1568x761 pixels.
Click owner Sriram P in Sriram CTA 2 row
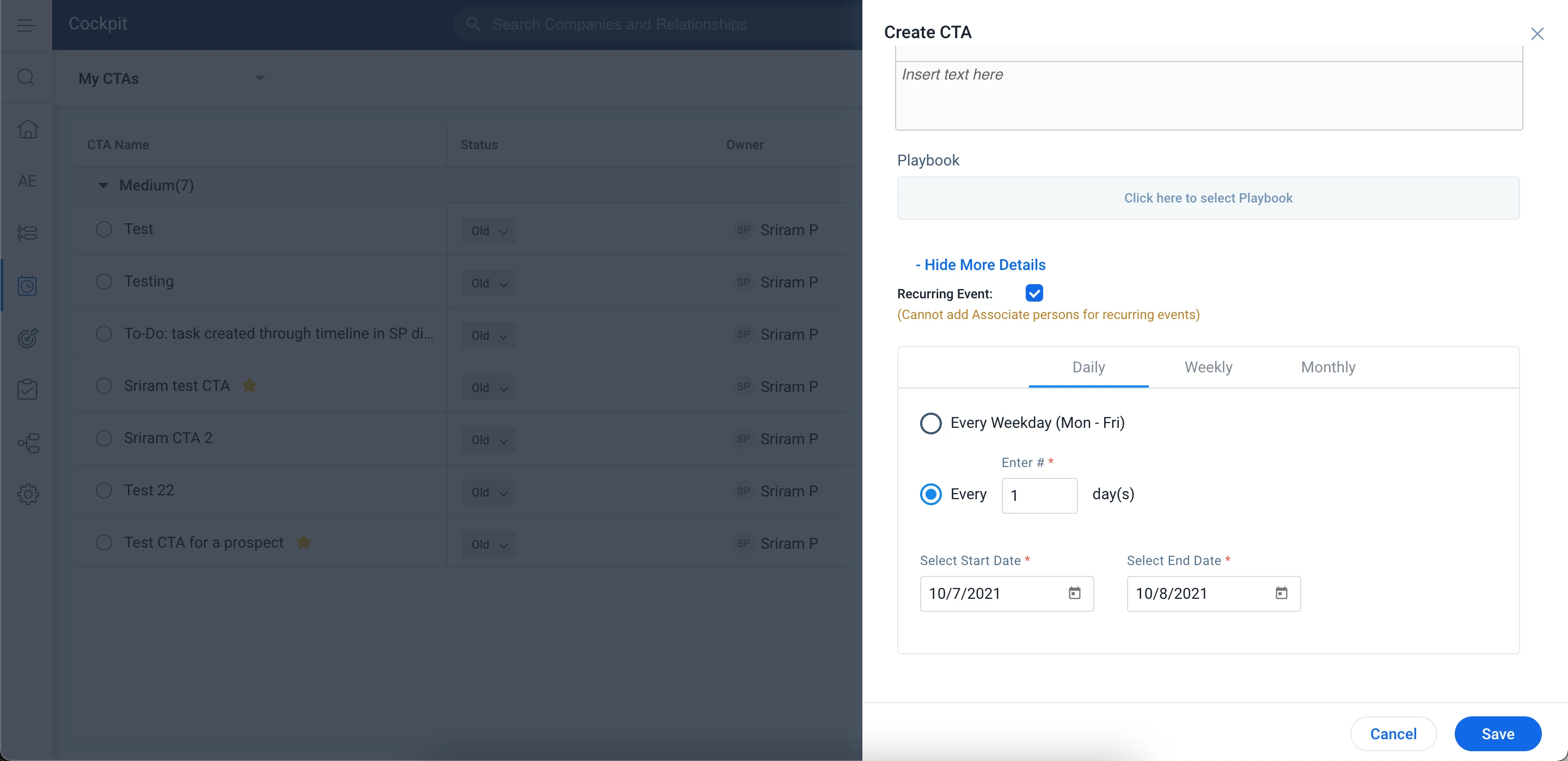pyautogui.click(x=789, y=439)
